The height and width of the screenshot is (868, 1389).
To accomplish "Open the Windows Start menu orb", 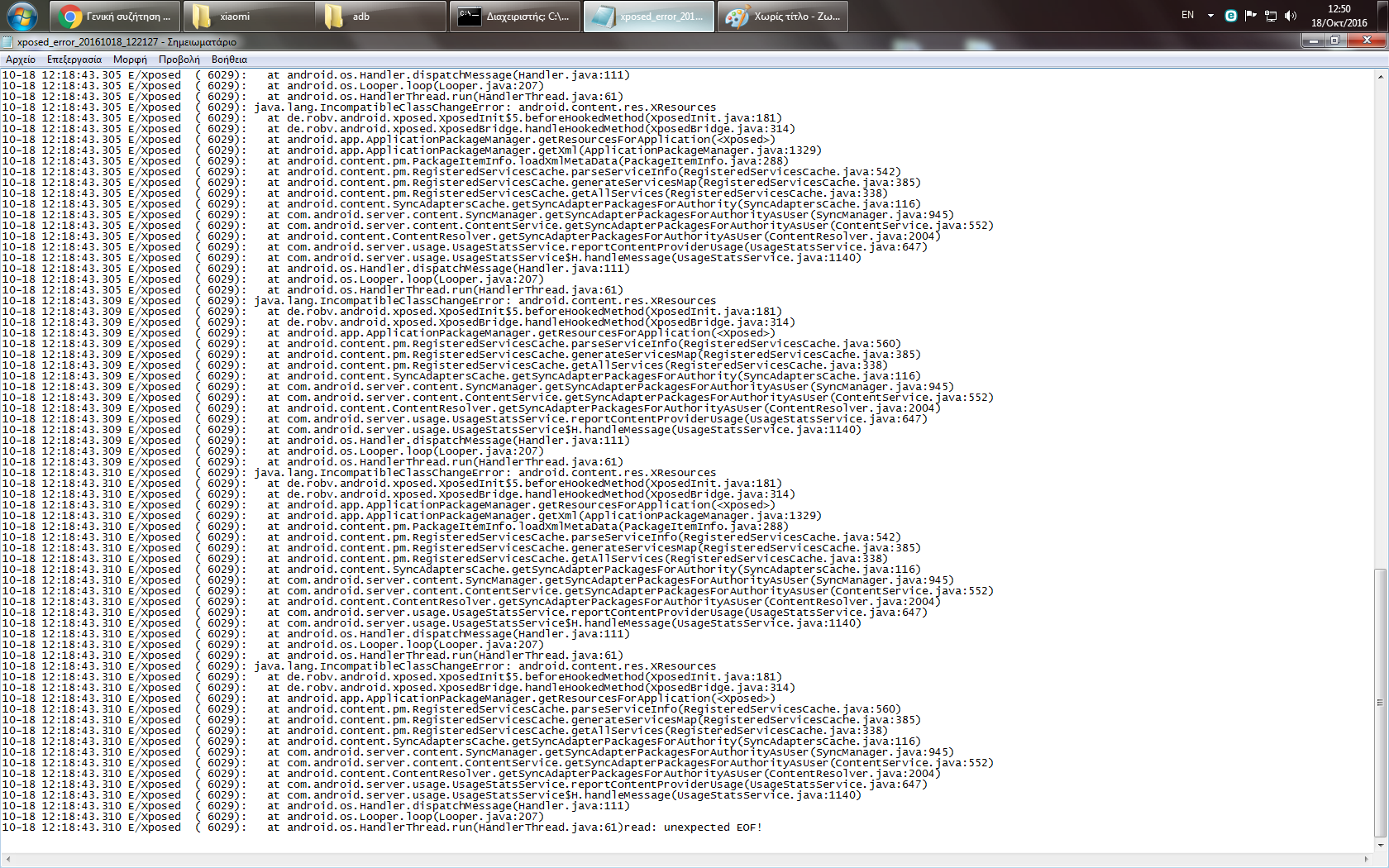I will tap(22, 16).
